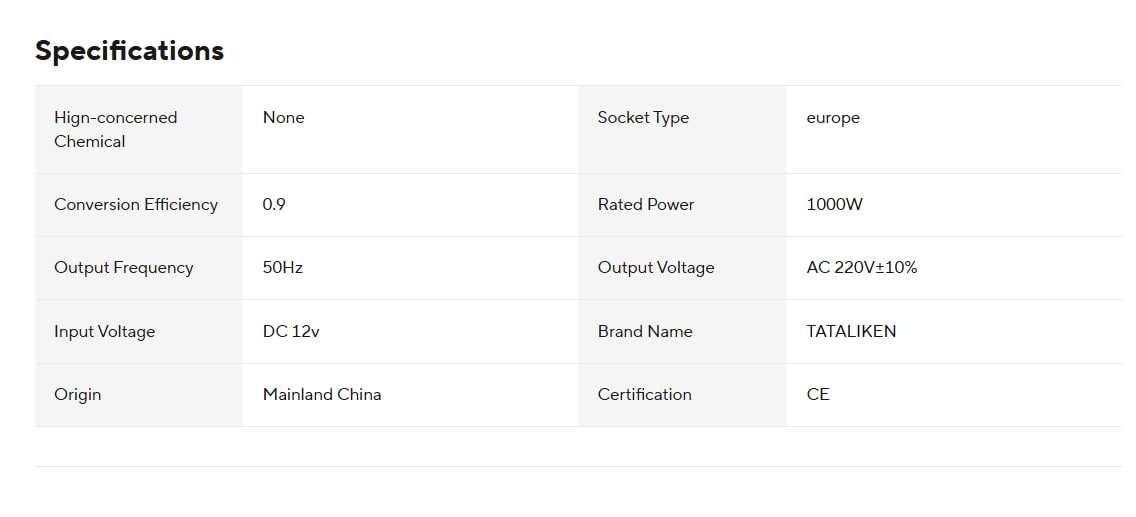Click the 50Hz frequency value
This screenshot has height=517, width=1136.
click(283, 268)
